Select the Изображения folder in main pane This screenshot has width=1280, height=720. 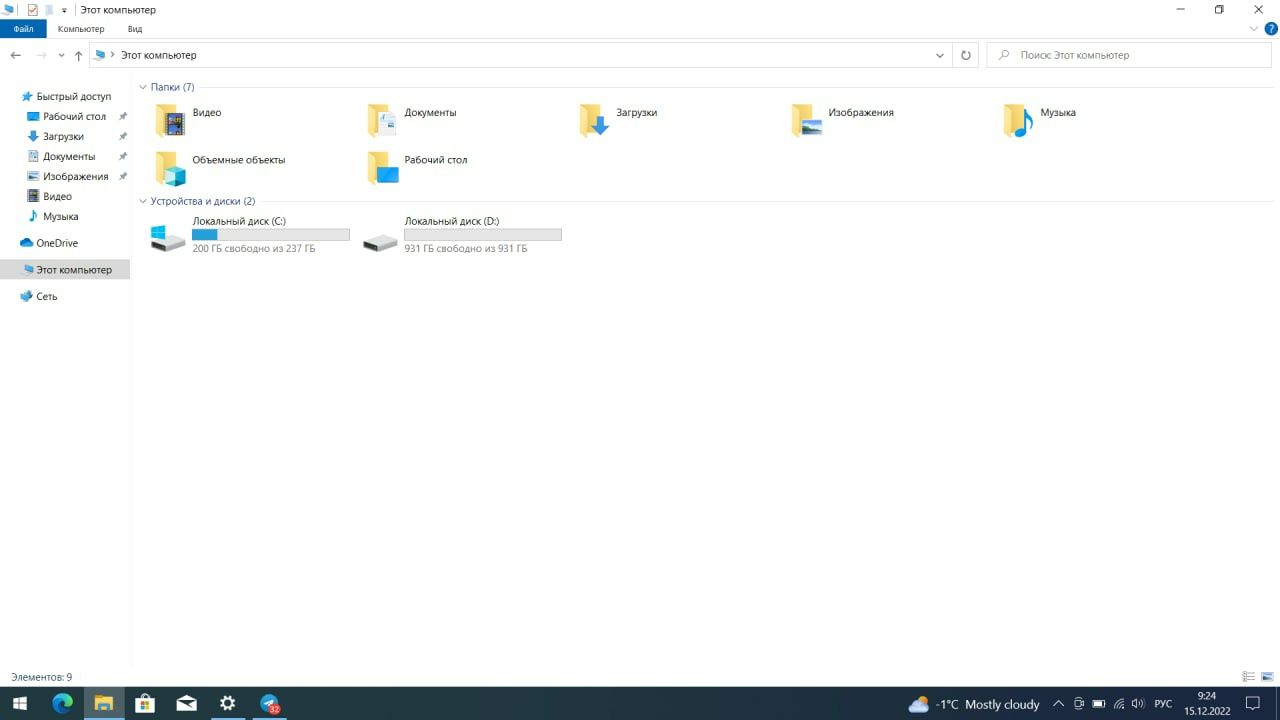coord(843,120)
